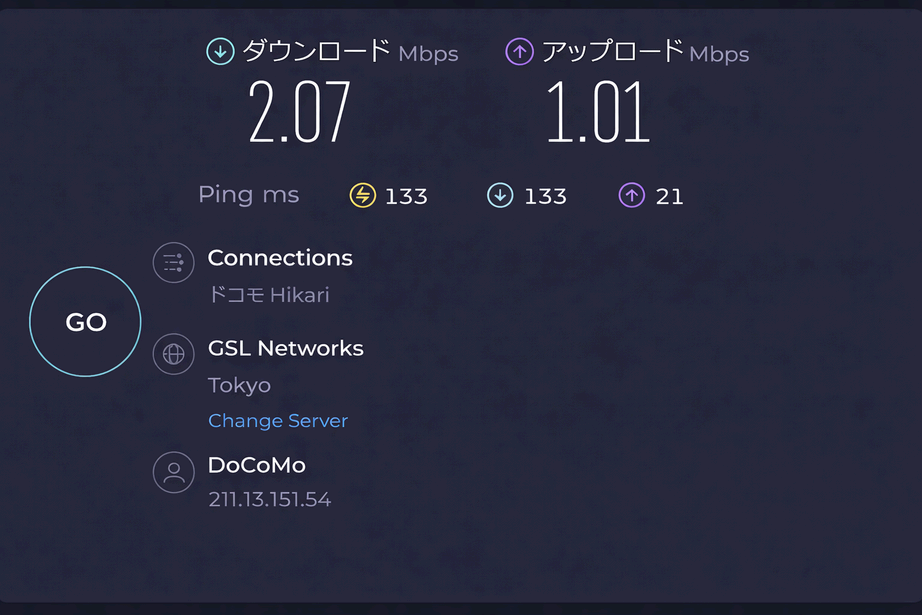Click the Change Server link
Image resolution: width=922 pixels, height=615 pixels.
coord(278,421)
